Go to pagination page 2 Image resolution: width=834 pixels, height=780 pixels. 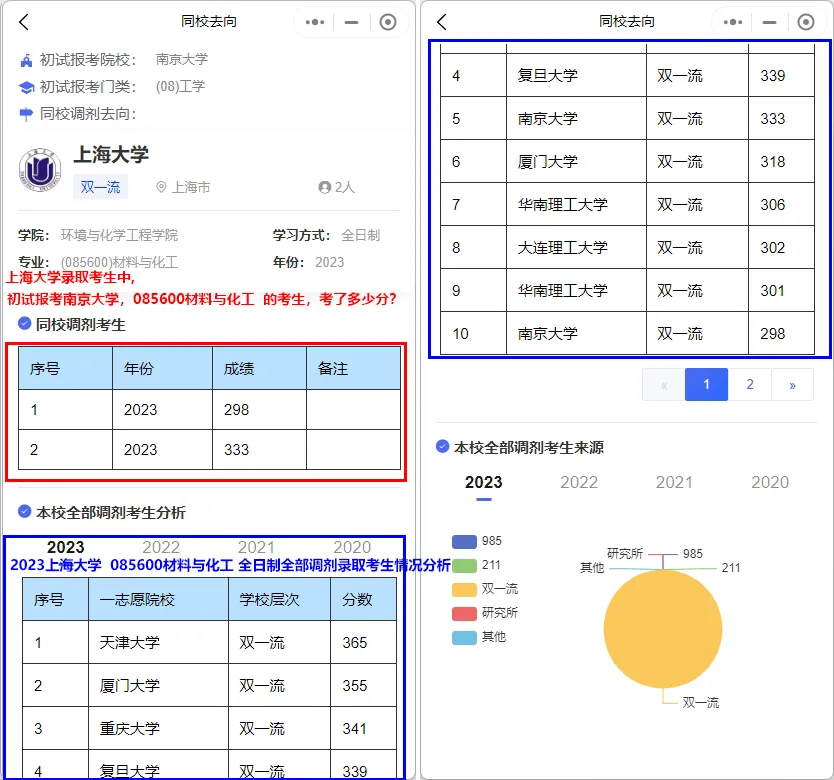click(x=750, y=384)
